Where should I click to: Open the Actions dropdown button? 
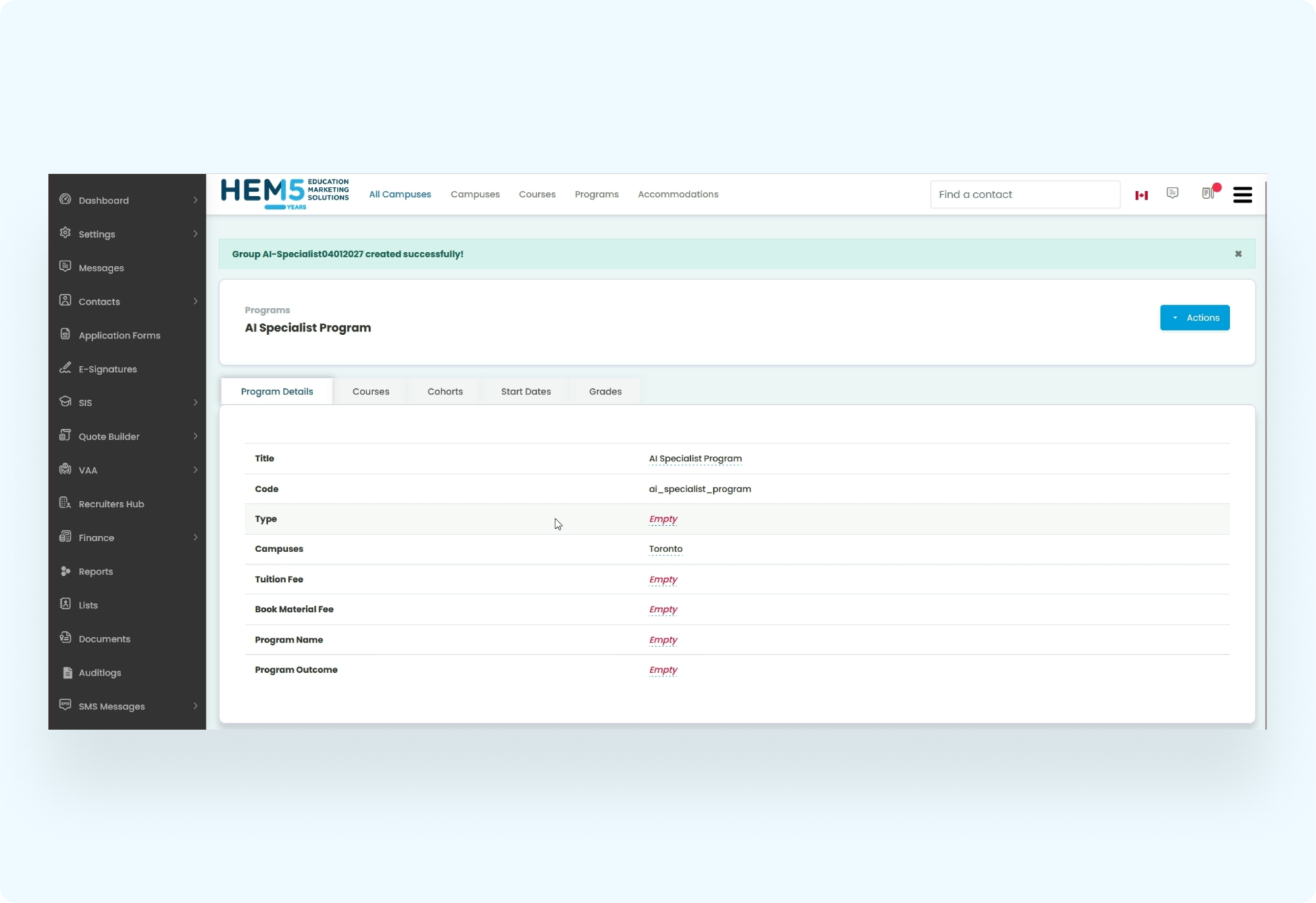click(1194, 318)
